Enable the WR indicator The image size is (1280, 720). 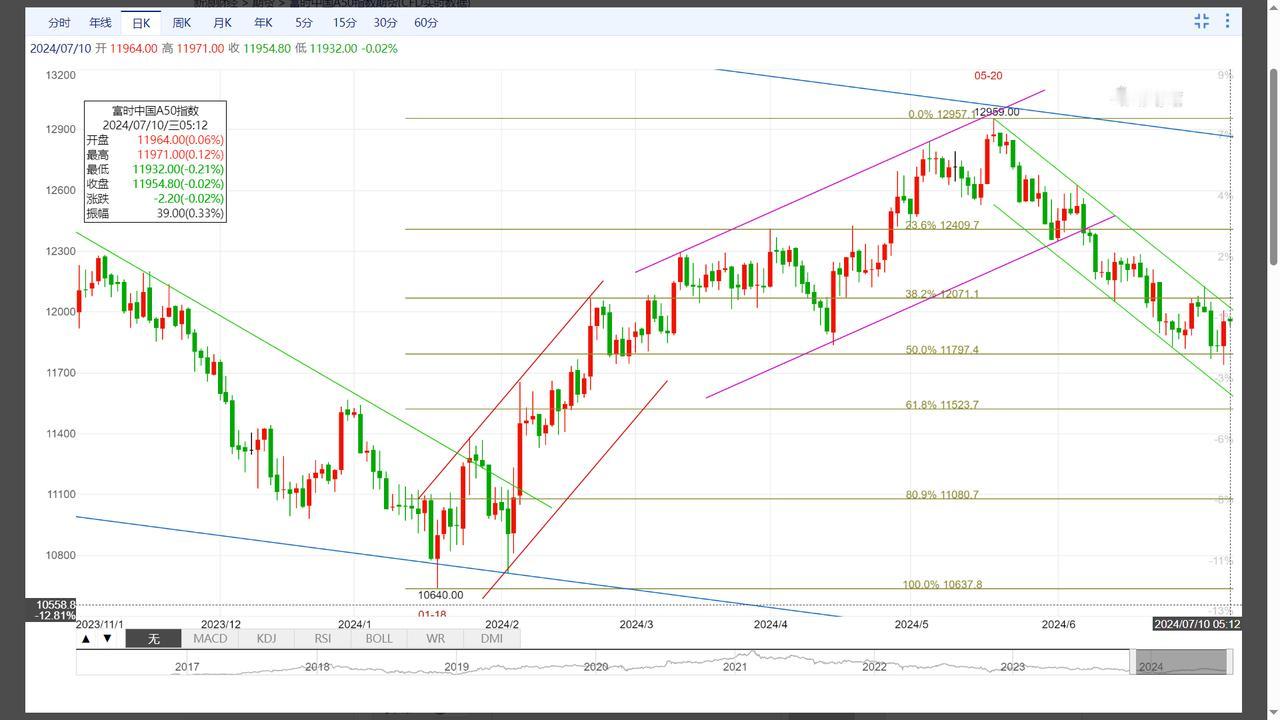(435, 638)
